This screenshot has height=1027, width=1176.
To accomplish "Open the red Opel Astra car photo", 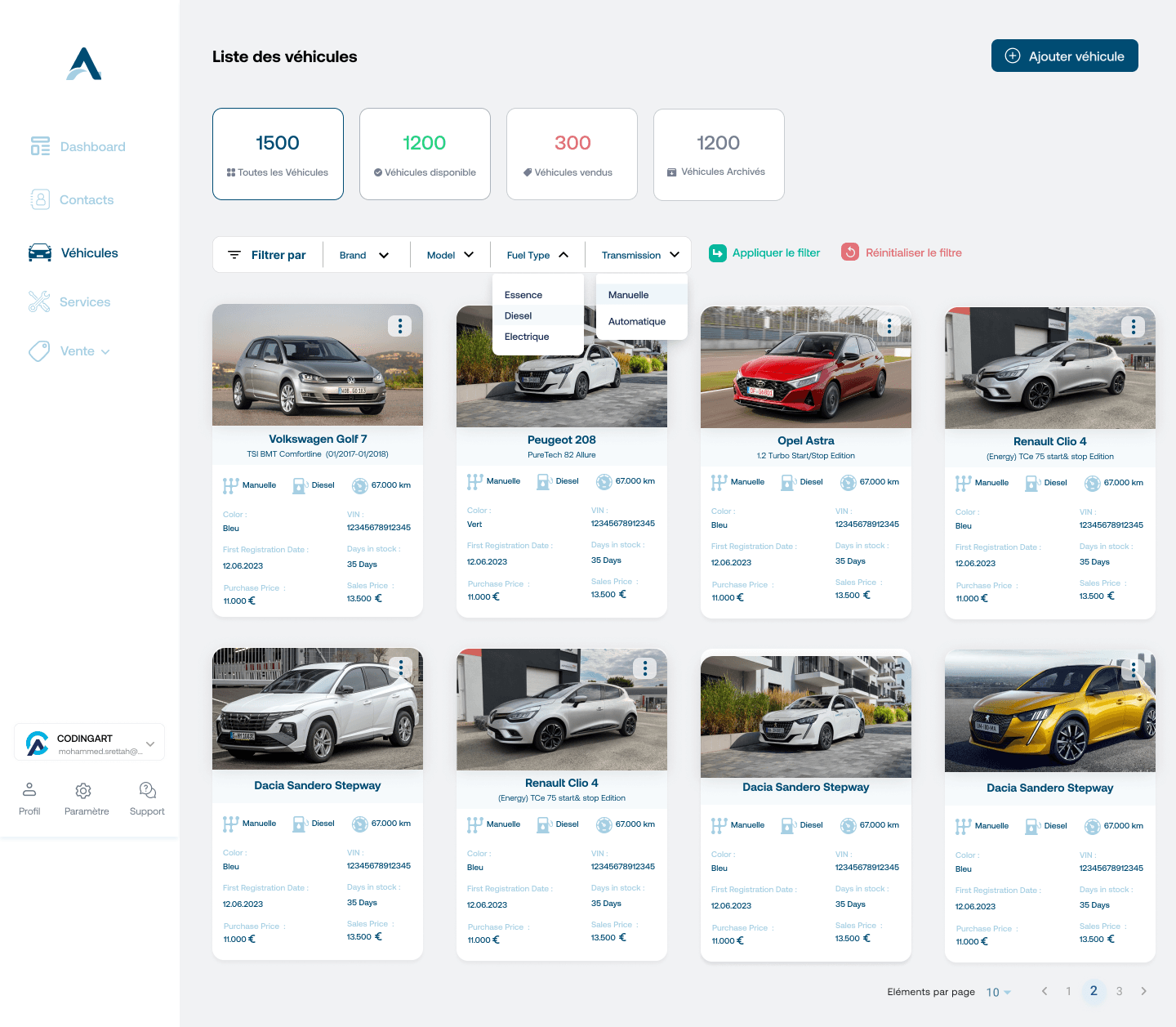I will coord(806,367).
